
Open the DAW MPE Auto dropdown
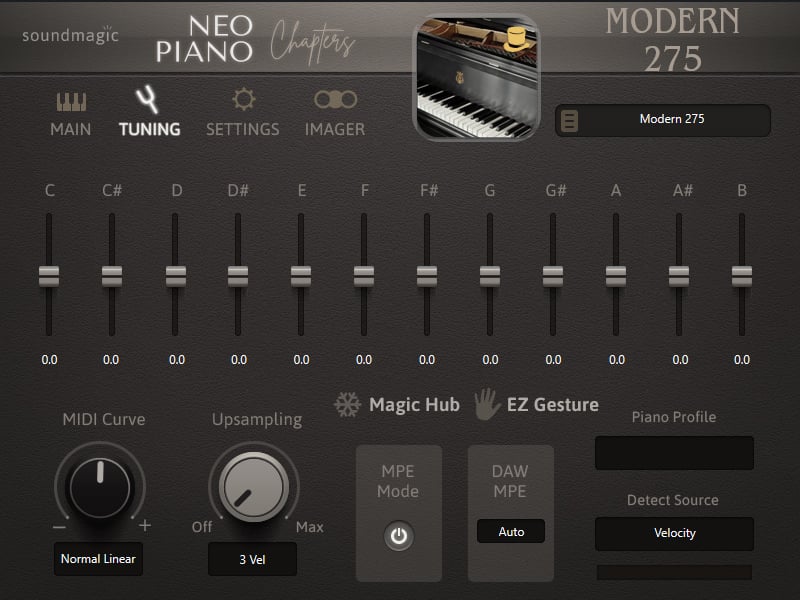point(511,532)
